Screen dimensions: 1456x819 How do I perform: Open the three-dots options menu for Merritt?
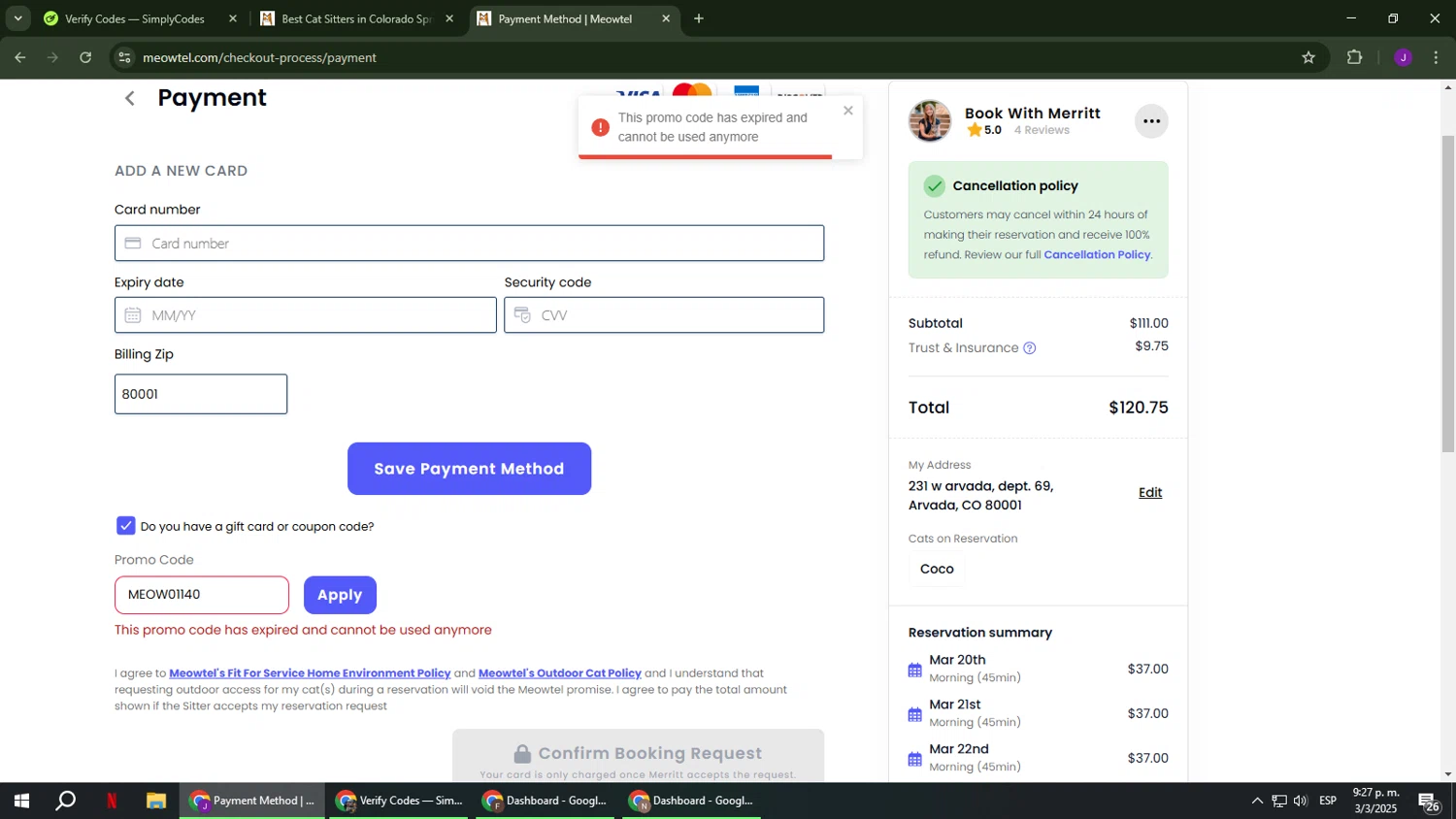(1151, 121)
